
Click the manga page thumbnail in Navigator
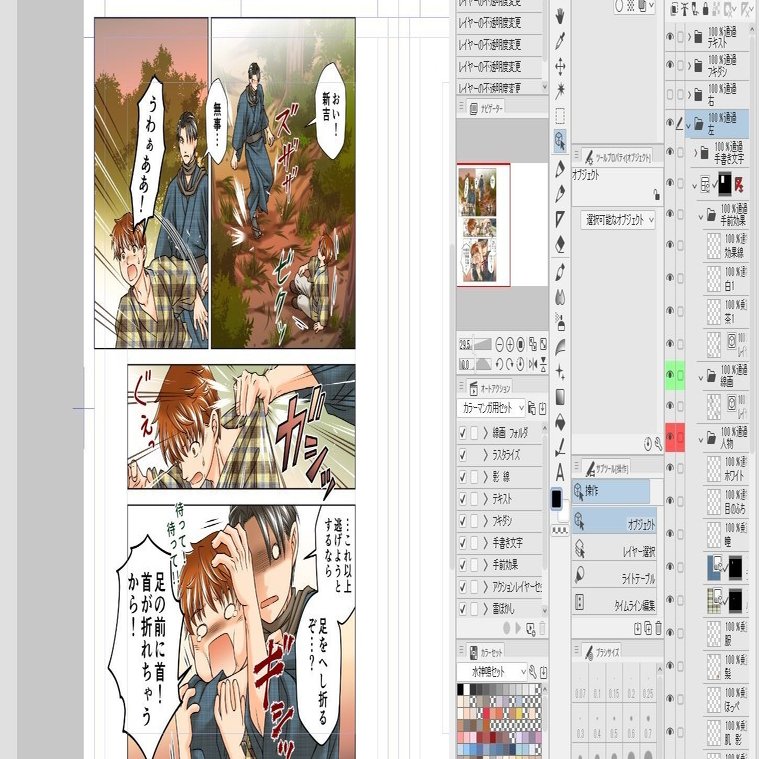(x=478, y=225)
